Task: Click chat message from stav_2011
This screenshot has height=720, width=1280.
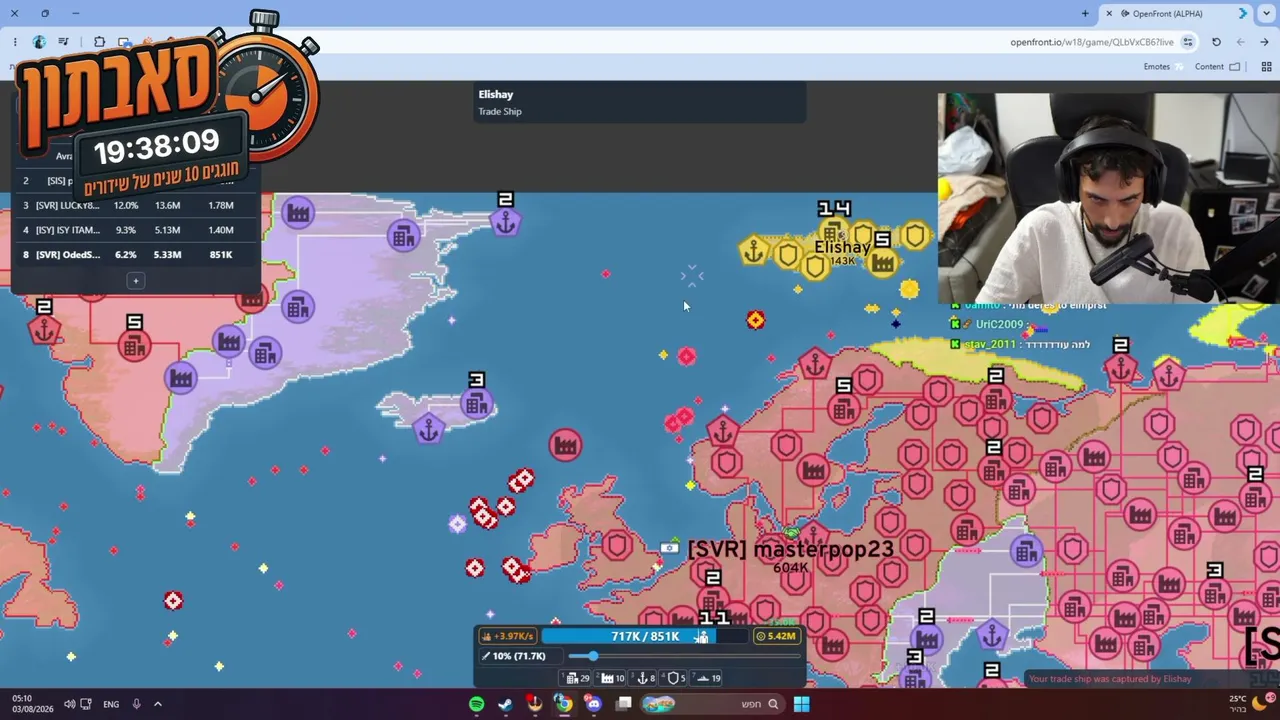Action: coord(1020,344)
